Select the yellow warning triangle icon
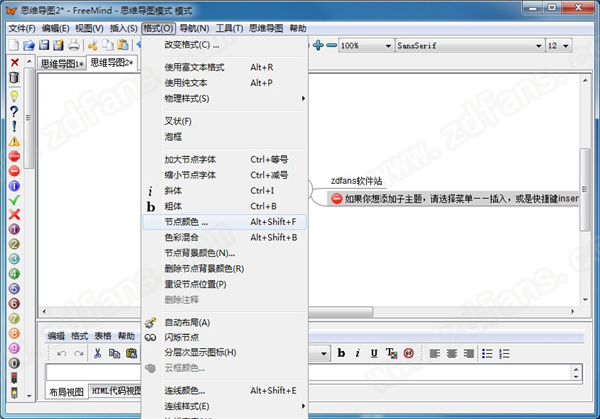The image size is (600, 419). (x=14, y=142)
